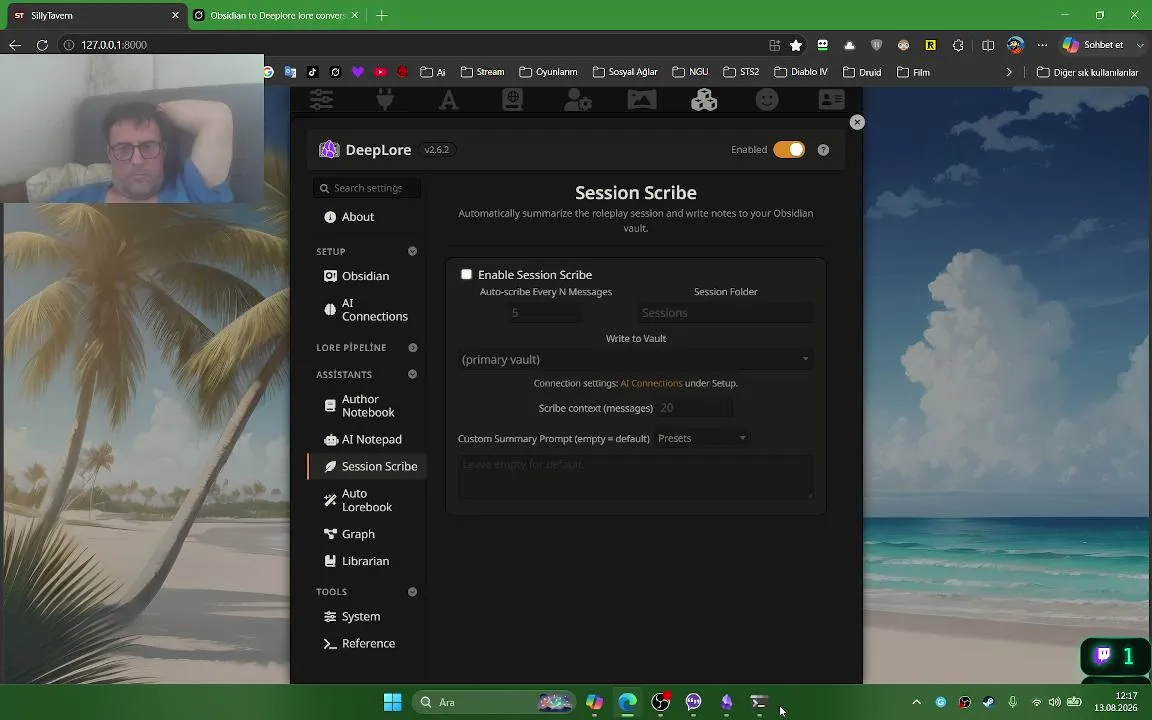Screen dimensions: 1152x720
Task: Go to the Obsidian setup page
Action: point(367,276)
